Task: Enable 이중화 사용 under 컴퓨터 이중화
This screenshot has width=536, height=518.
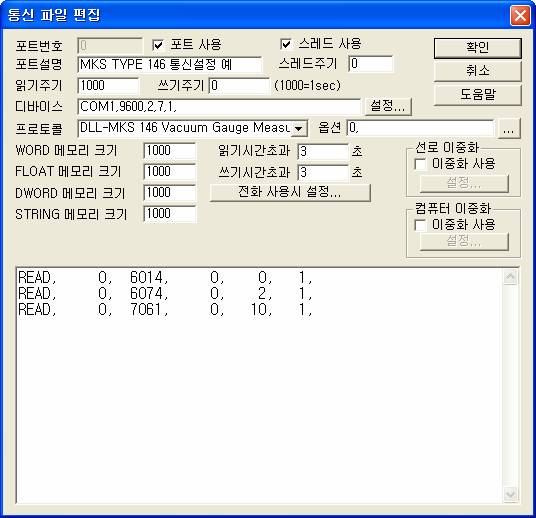Action: coord(420,225)
